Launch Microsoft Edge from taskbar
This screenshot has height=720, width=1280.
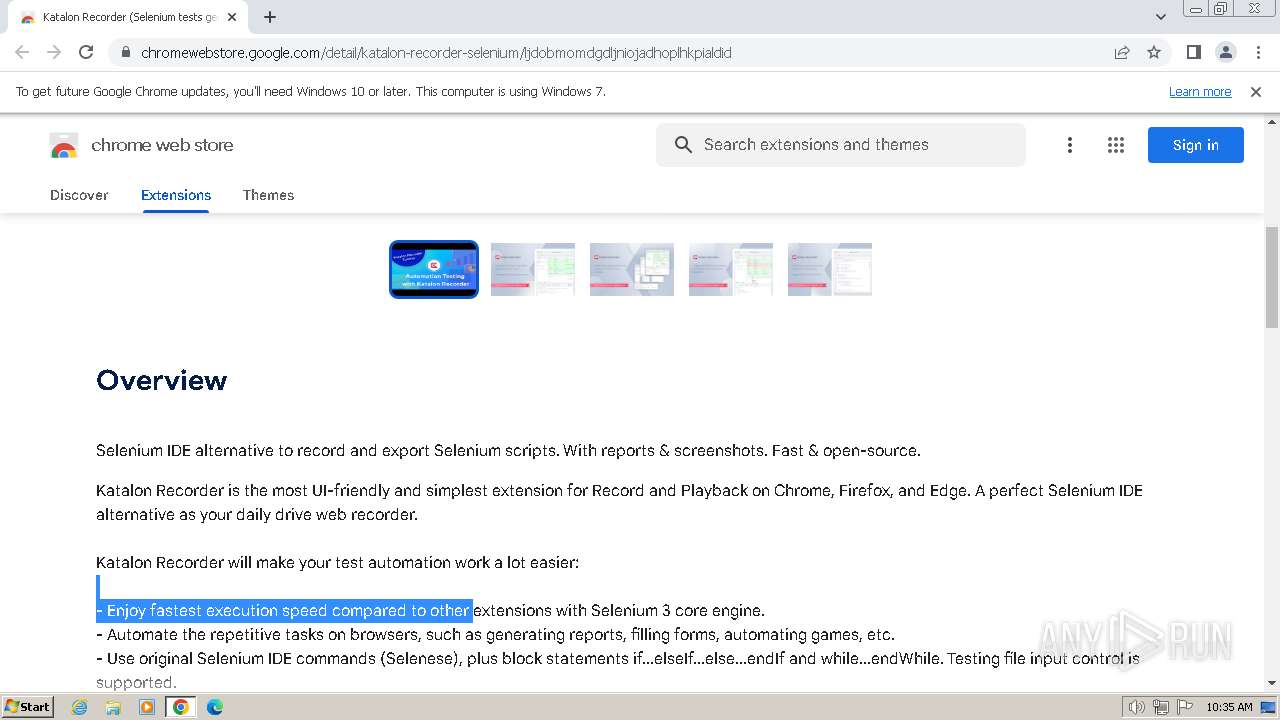click(215, 707)
